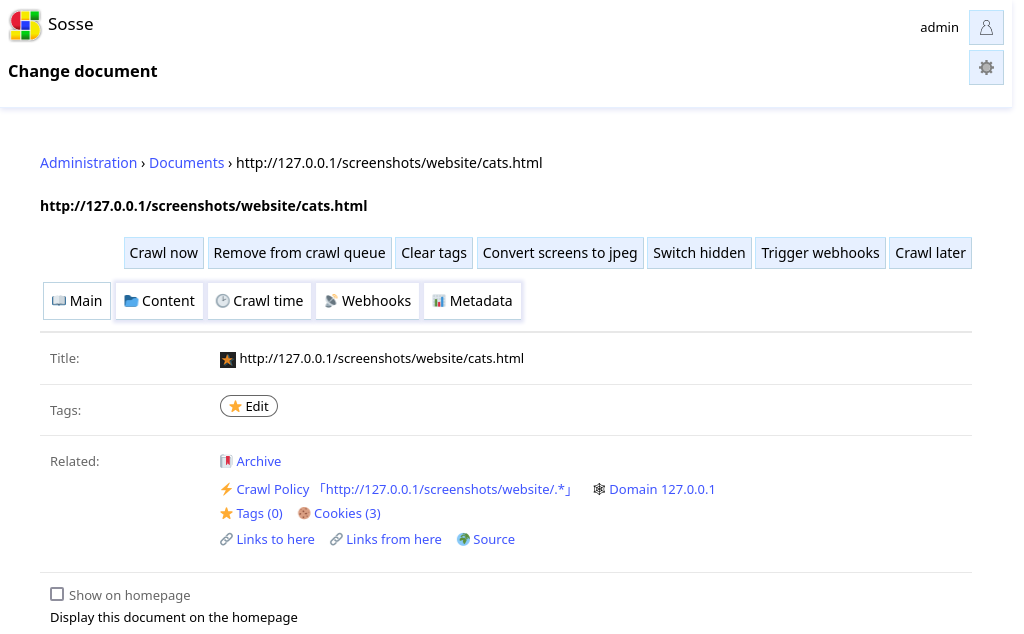Click the Crawl now button
Image resolution: width=1024 pixels, height=634 pixels.
pos(164,253)
